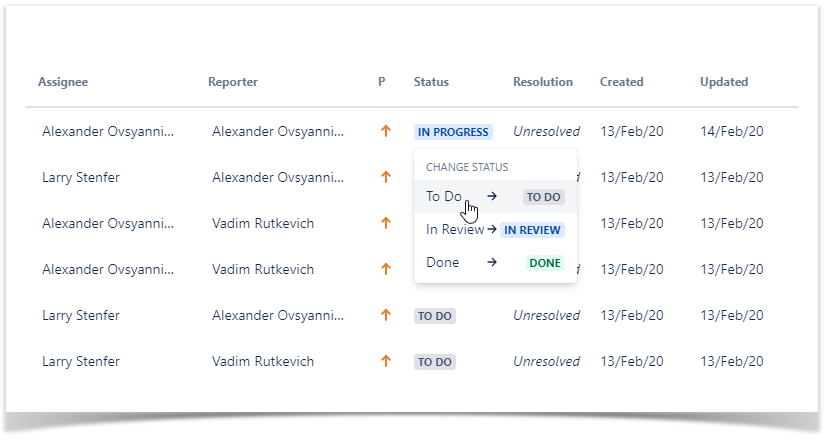
Task: Sort by Reporter column header
Action: tap(233, 82)
